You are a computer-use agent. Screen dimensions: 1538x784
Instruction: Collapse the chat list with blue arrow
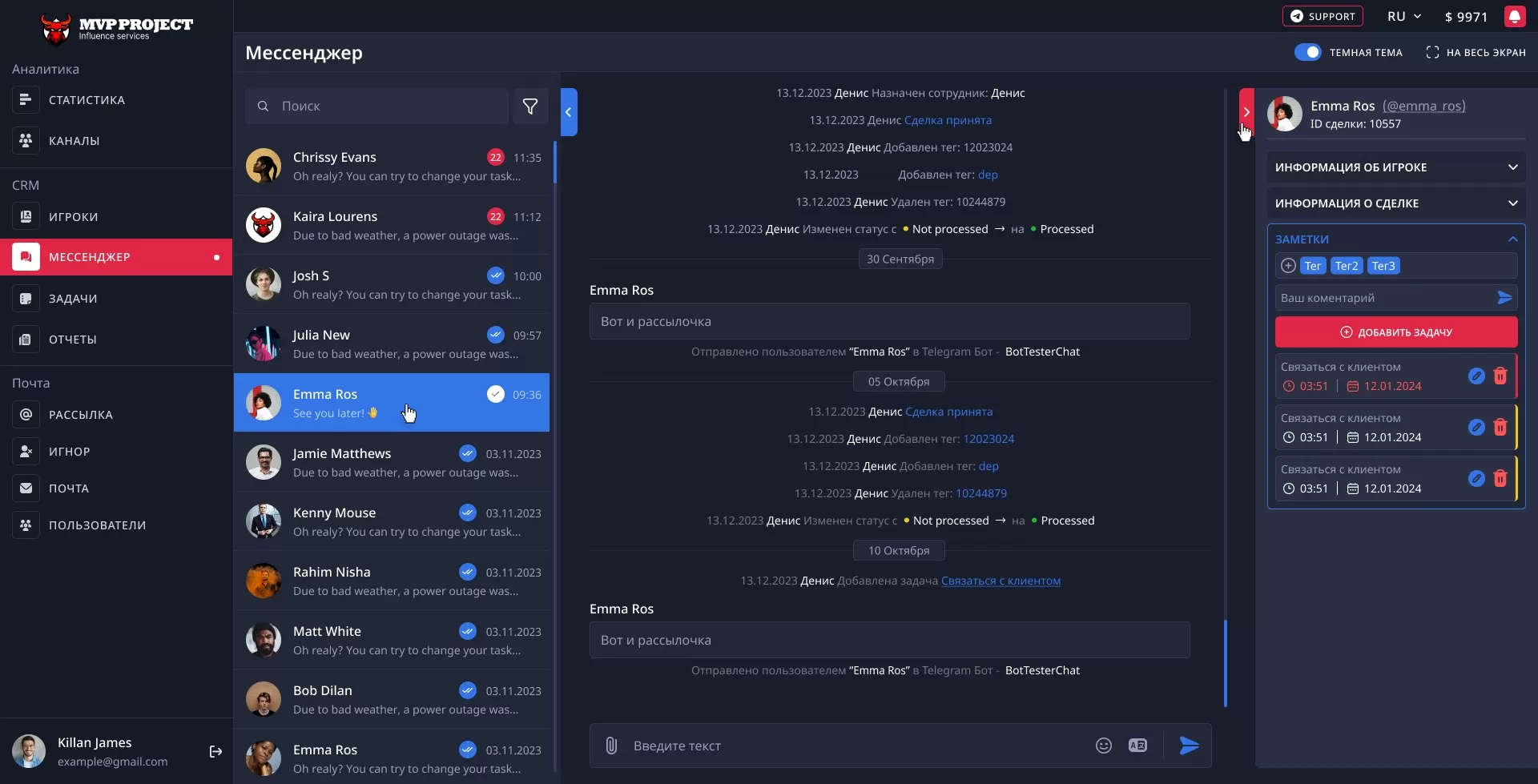[x=569, y=112]
